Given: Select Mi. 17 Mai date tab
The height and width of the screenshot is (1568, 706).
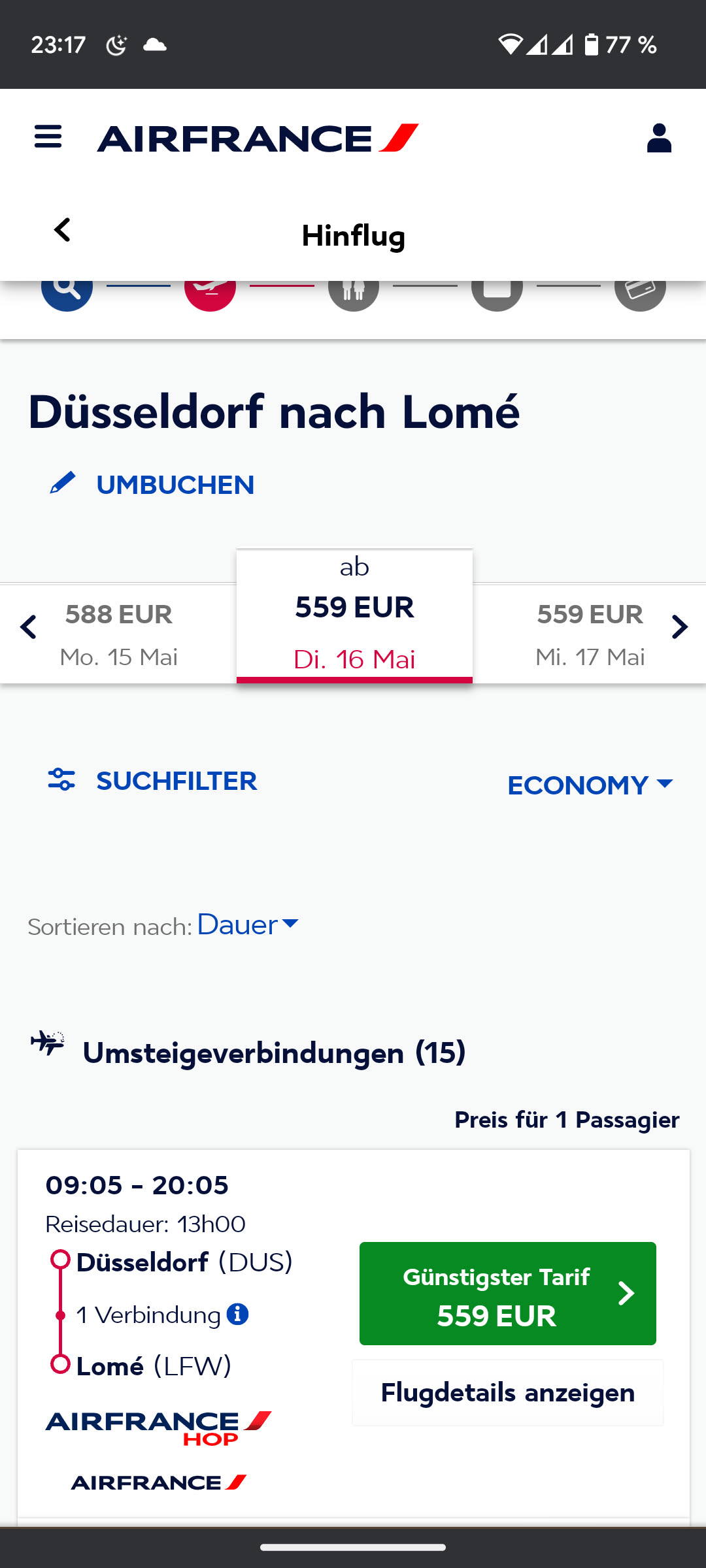Looking at the screenshot, I should click(x=590, y=634).
